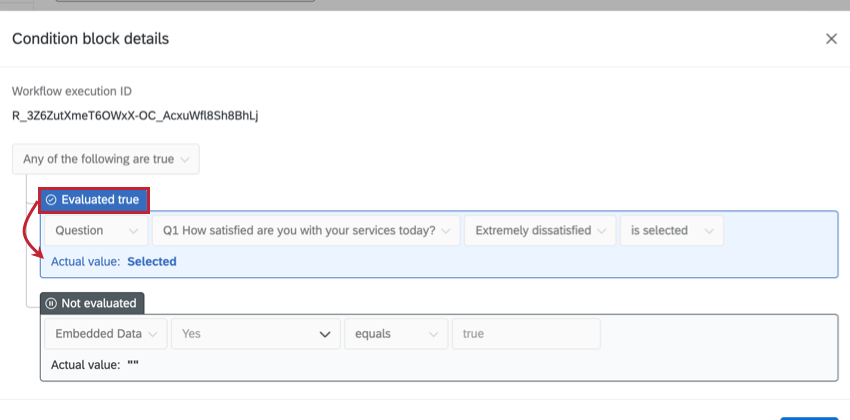Screen dimensions: 850x420
Task: Click the Evaluated true badge
Action: tap(94, 200)
